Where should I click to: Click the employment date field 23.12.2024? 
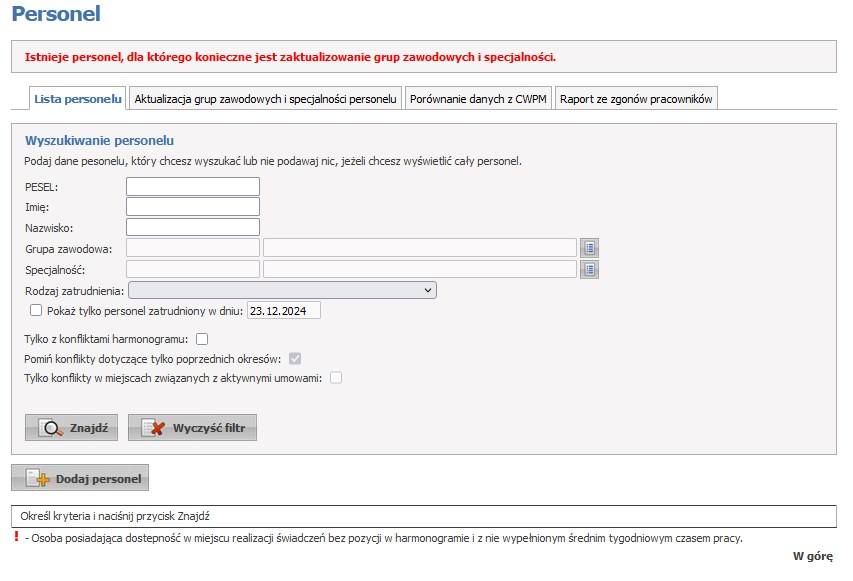(283, 311)
